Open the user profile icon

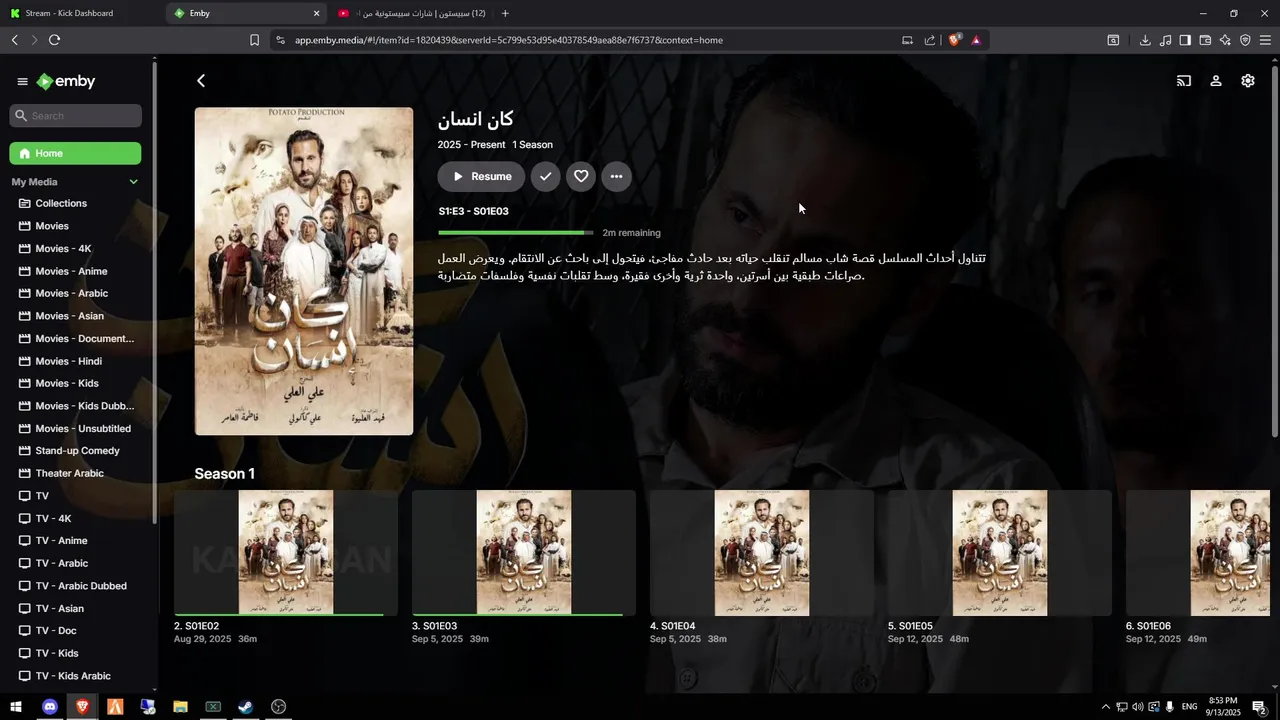click(x=1216, y=81)
